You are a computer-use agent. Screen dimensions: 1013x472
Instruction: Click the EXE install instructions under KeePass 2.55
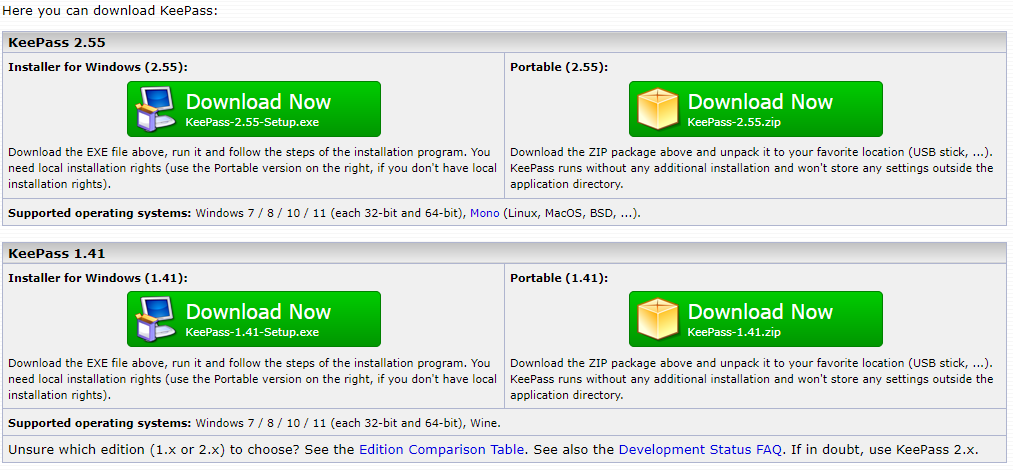[253, 168]
